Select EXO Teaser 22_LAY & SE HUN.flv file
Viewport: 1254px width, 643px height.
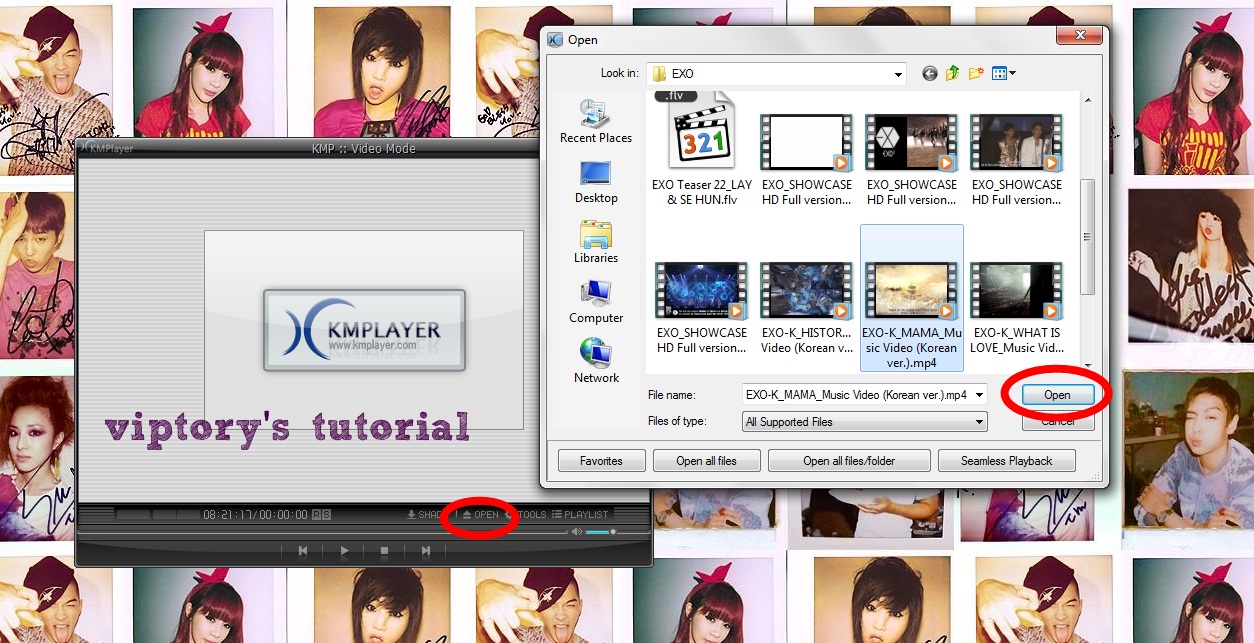tap(702, 150)
